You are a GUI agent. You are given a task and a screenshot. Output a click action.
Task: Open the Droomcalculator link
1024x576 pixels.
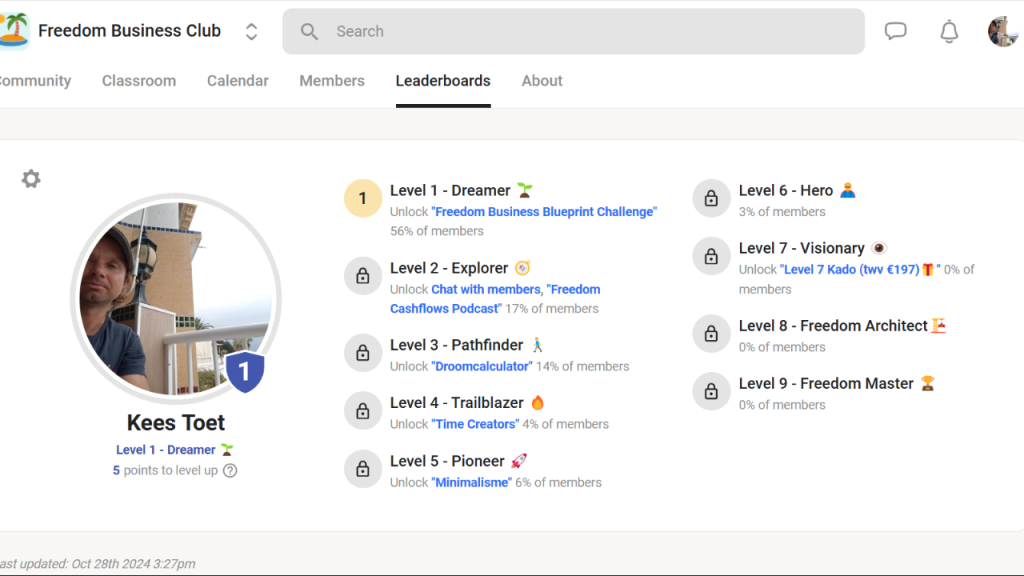pyautogui.click(x=482, y=366)
